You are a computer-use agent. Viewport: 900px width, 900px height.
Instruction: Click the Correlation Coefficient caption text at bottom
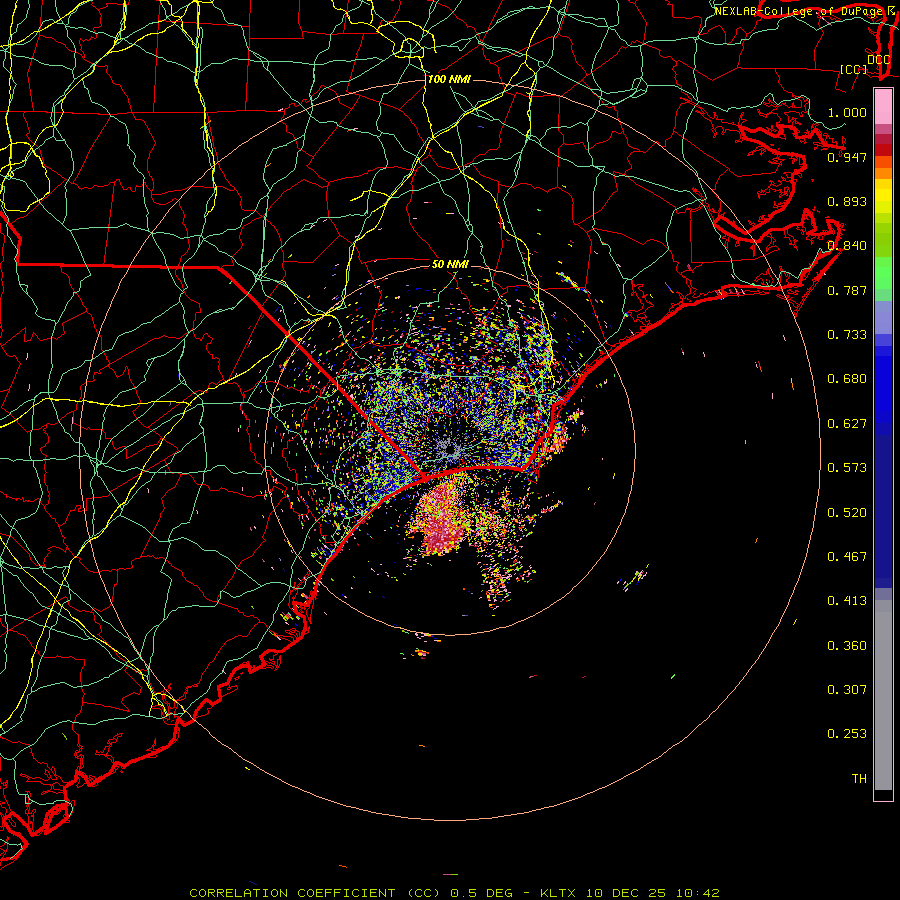coord(453,893)
